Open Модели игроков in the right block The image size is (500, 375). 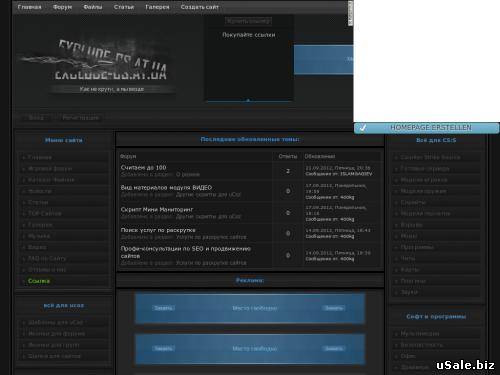tap(424, 180)
